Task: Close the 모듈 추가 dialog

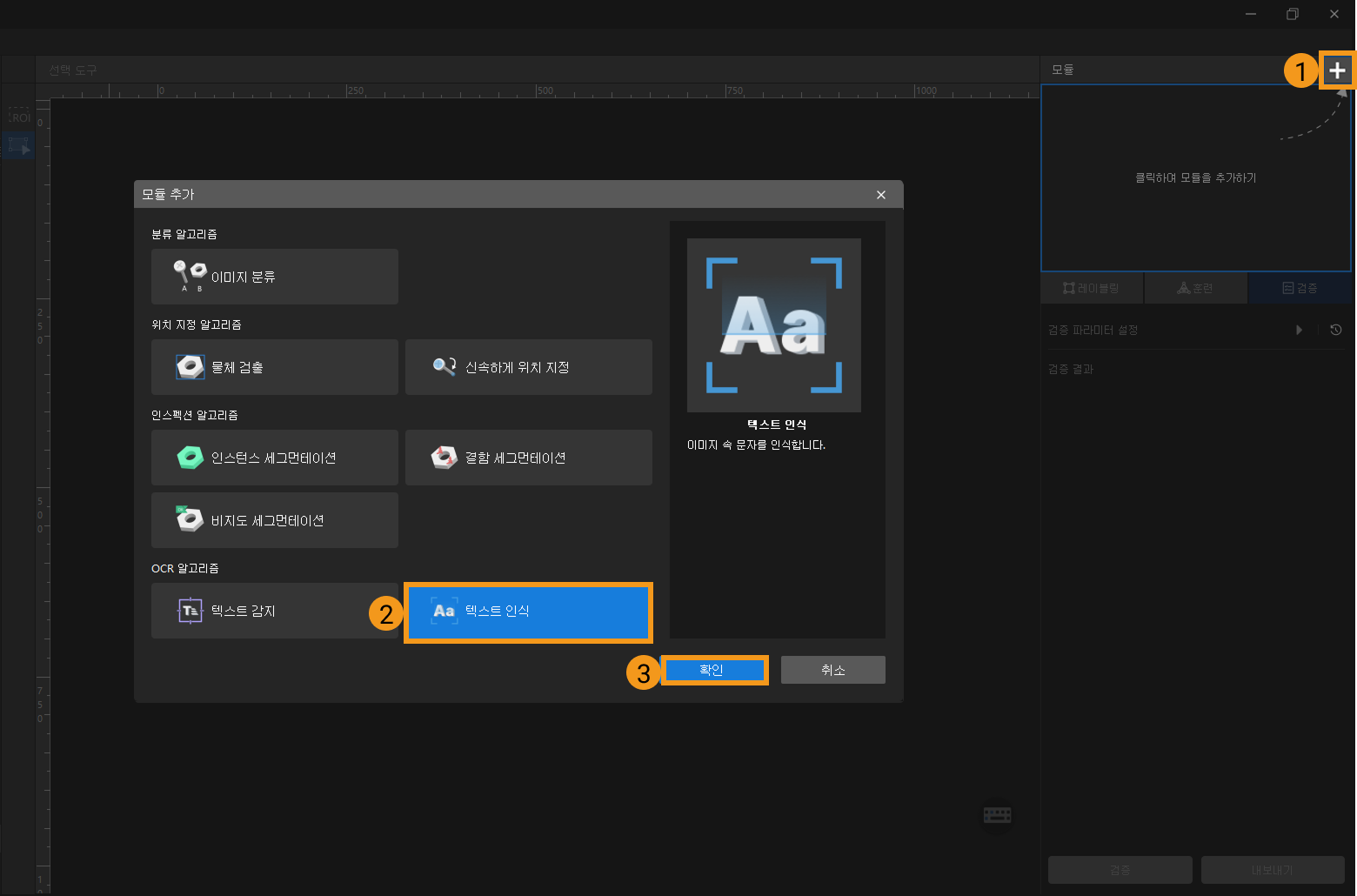Action: click(x=881, y=195)
